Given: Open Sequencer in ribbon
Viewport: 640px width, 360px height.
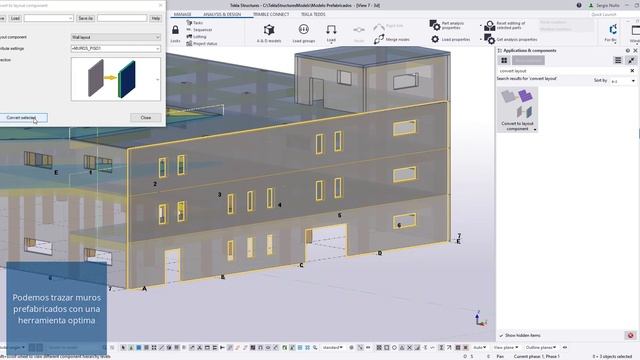Looking at the screenshot, I should pos(199,30).
